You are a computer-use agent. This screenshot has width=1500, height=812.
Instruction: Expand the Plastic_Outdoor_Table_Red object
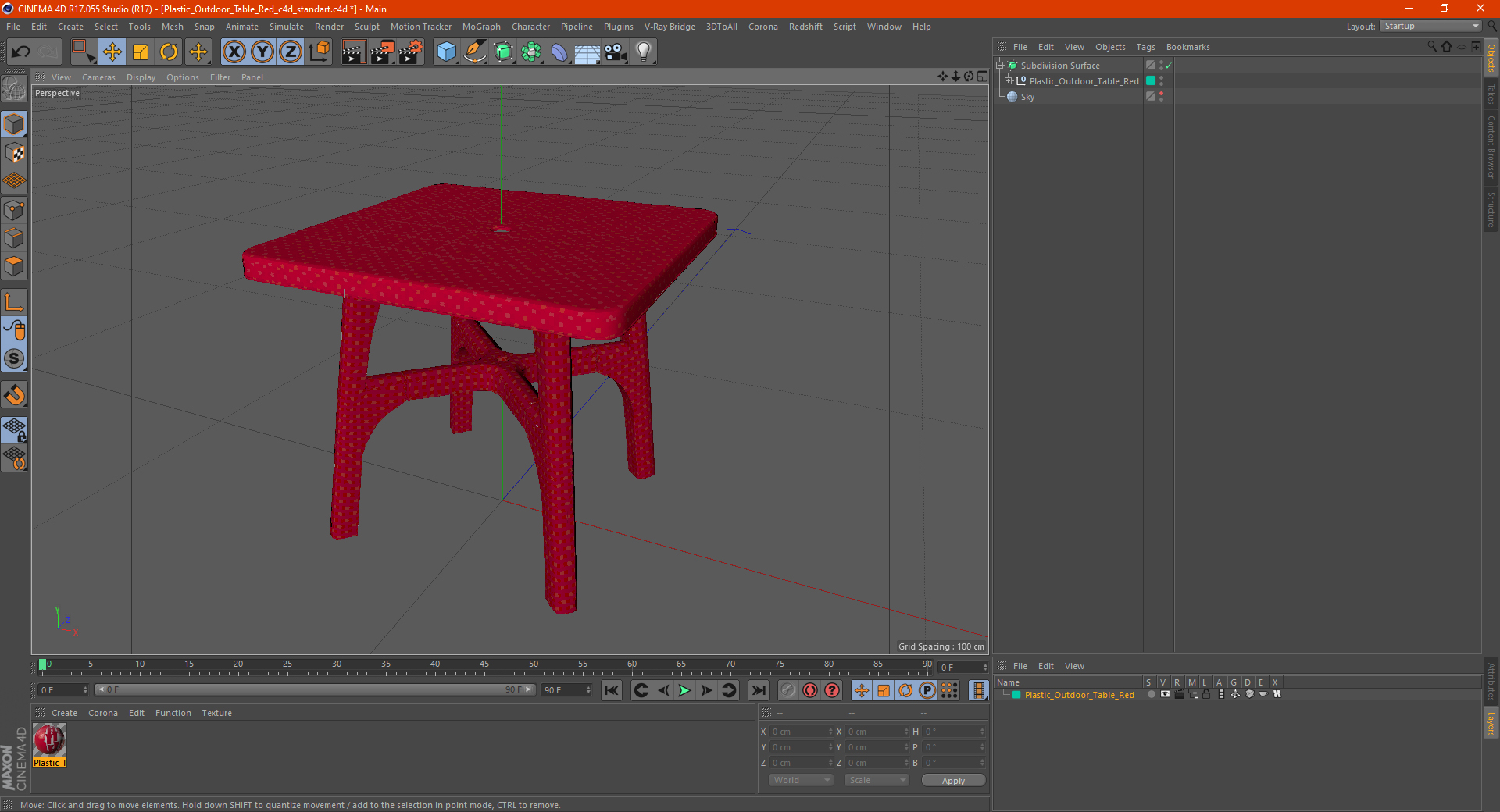(1008, 81)
